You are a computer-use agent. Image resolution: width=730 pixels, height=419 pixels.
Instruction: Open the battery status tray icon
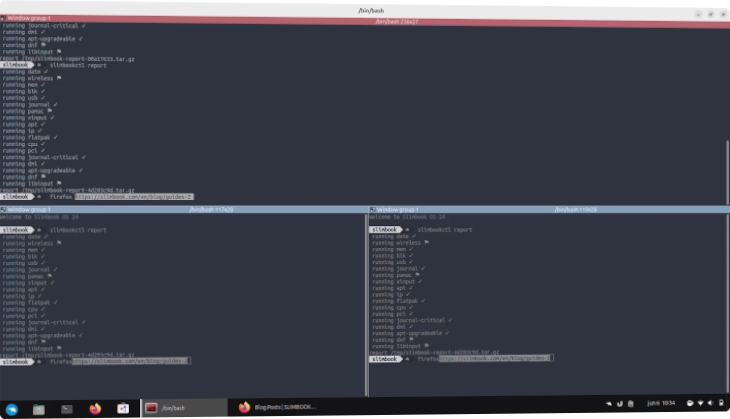721,403
